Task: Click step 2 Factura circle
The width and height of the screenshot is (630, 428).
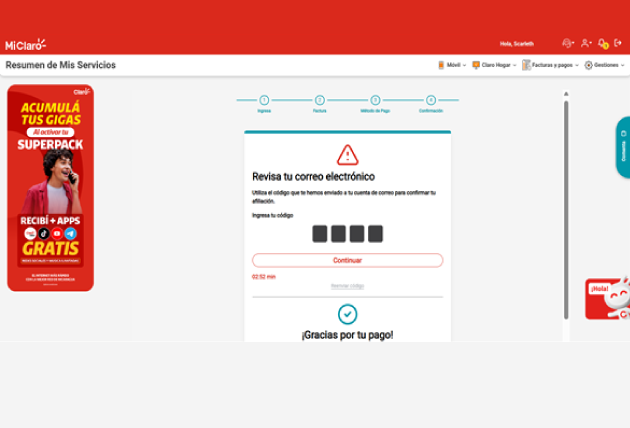Action: tap(320, 100)
